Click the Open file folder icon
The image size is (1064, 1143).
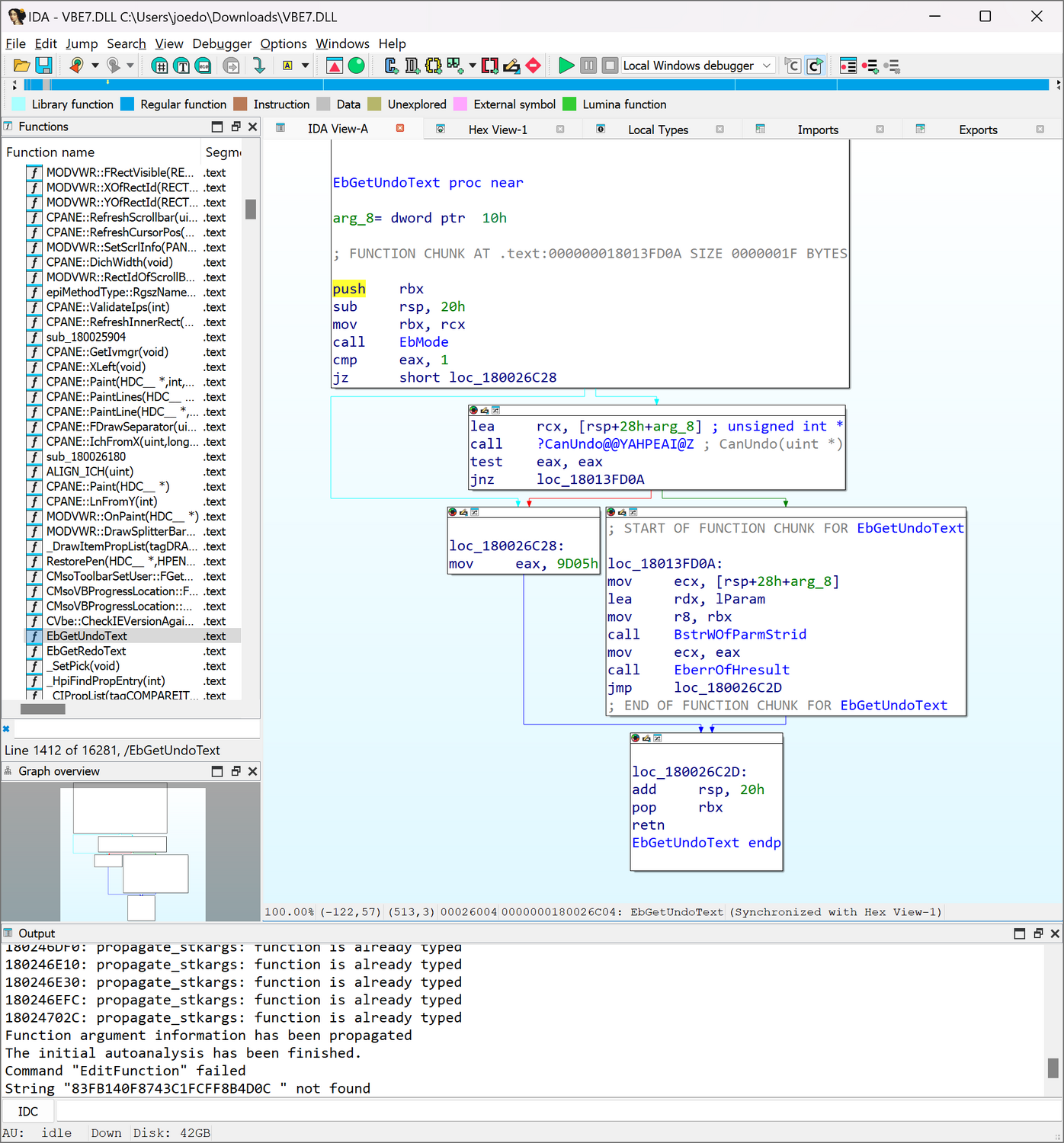[x=22, y=66]
